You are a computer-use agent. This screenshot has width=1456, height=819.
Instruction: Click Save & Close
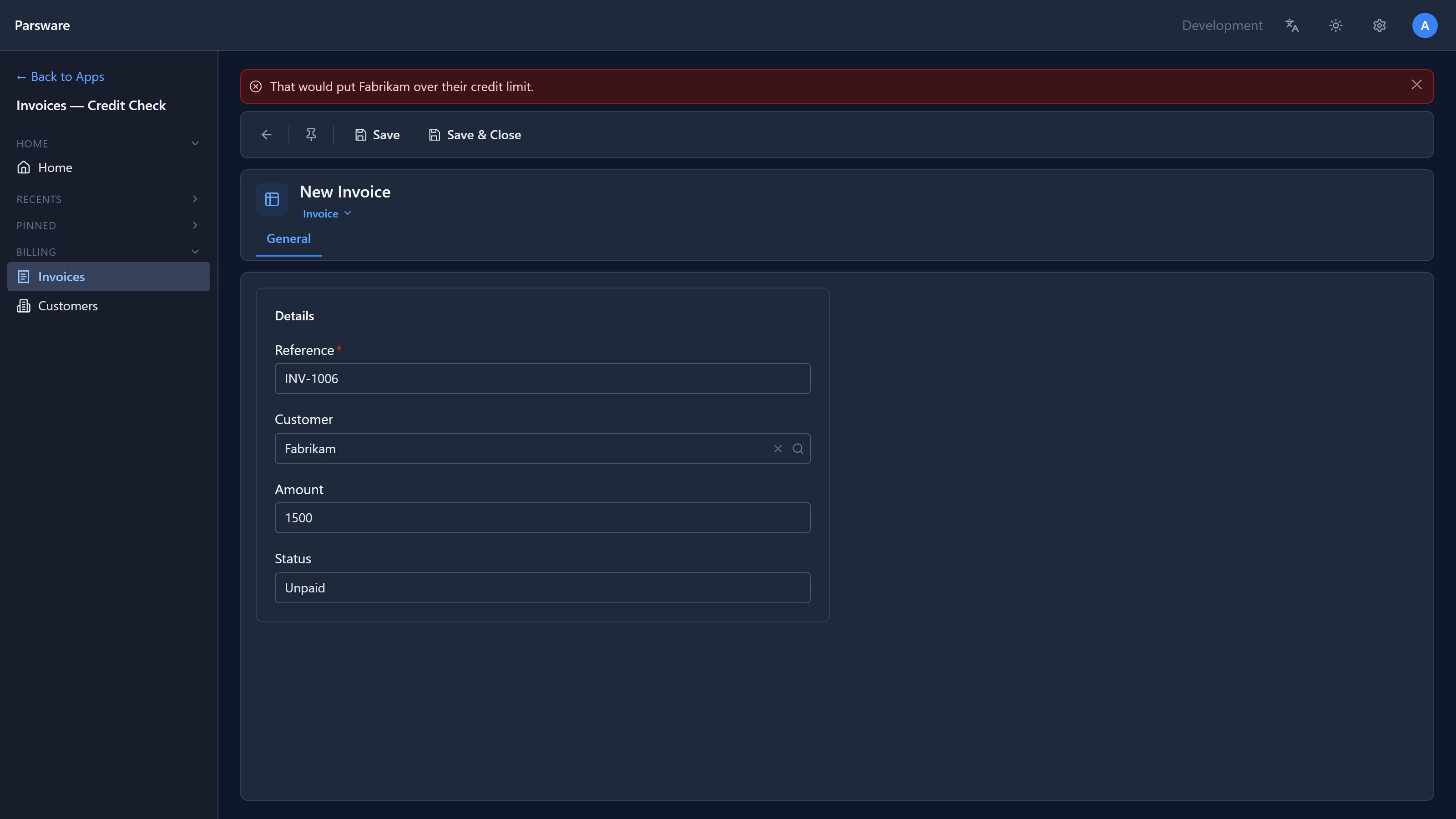pyautogui.click(x=475, y=135)
